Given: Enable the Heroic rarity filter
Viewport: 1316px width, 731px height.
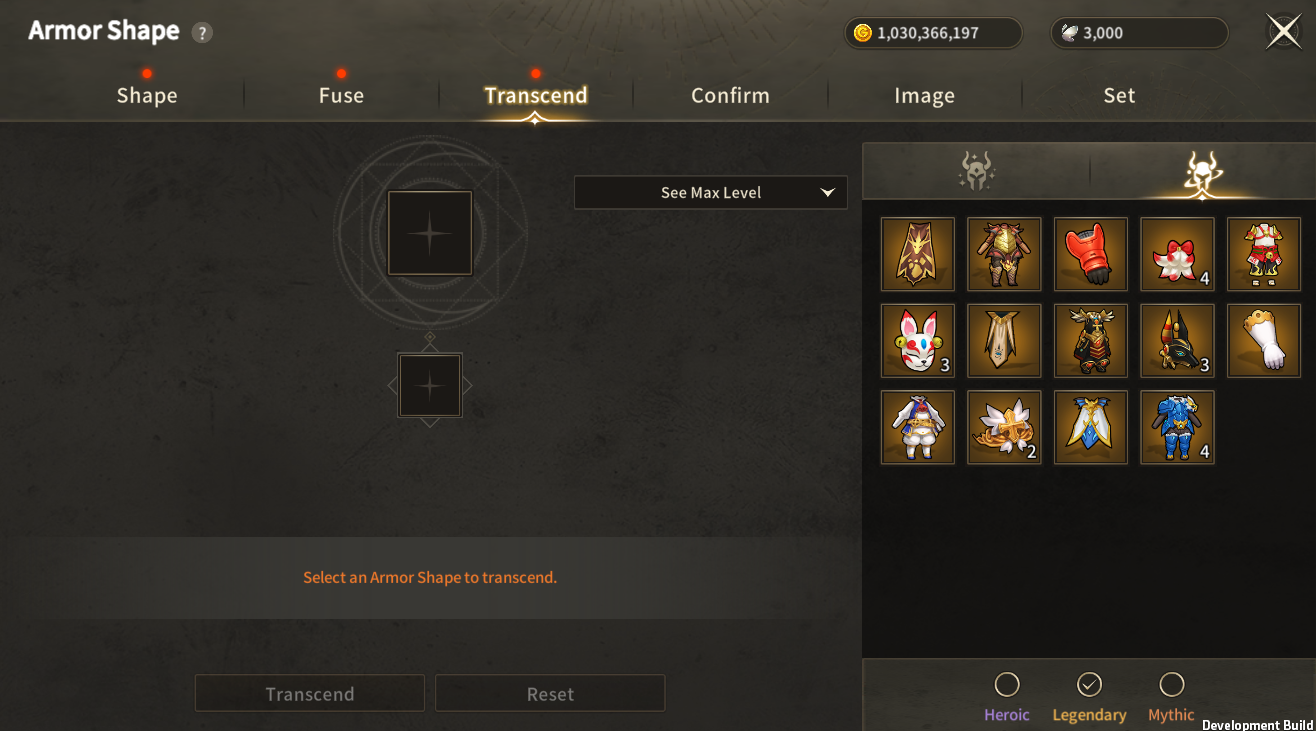Looking at the screenshot, I should click(x=1007, y=684).
